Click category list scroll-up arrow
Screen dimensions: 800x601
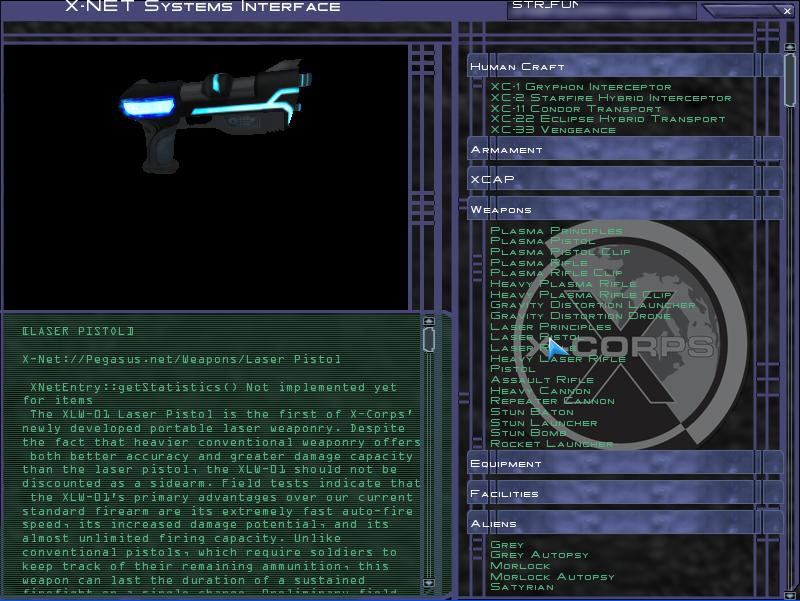pos(790,47)
